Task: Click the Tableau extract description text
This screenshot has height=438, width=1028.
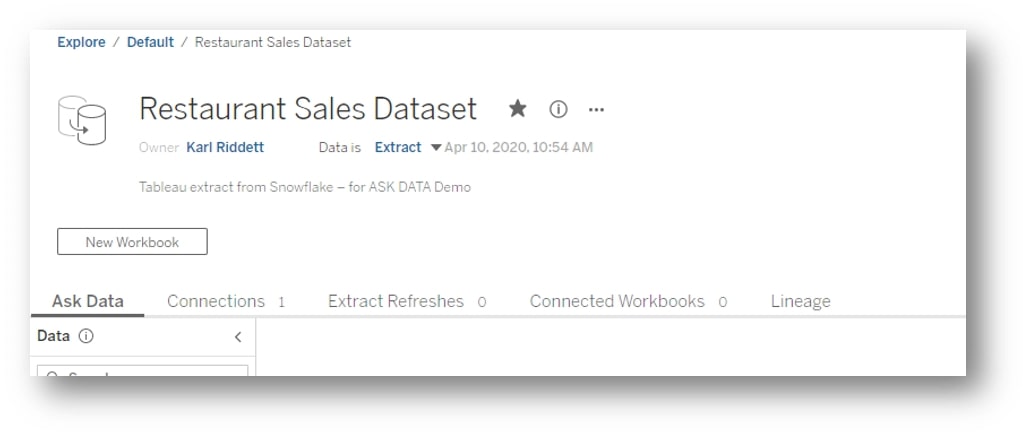Action: click(x=304, y=187)
